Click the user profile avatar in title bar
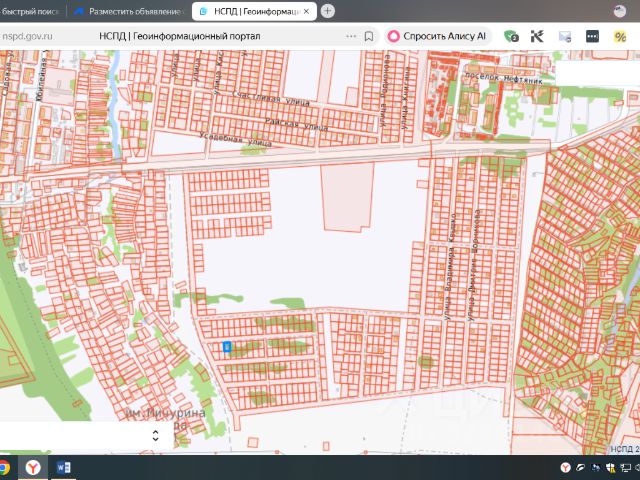 (621, 11)
